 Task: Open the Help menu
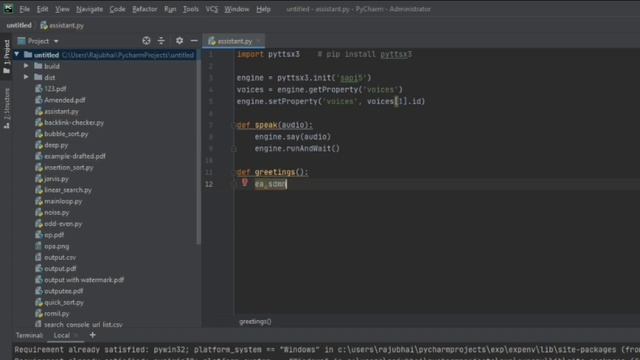263,9
